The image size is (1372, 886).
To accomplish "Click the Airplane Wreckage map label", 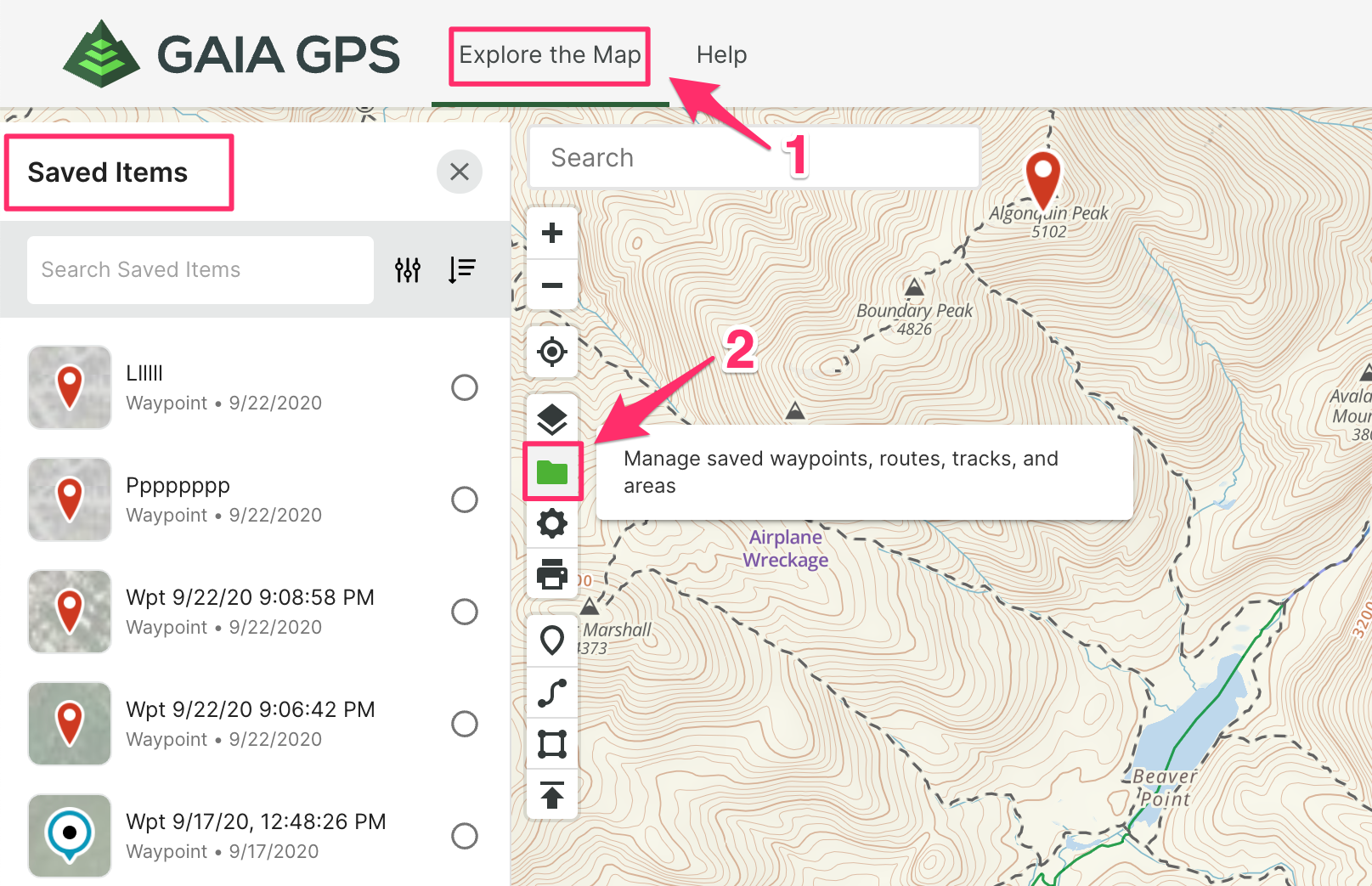I will coord(786,549).
